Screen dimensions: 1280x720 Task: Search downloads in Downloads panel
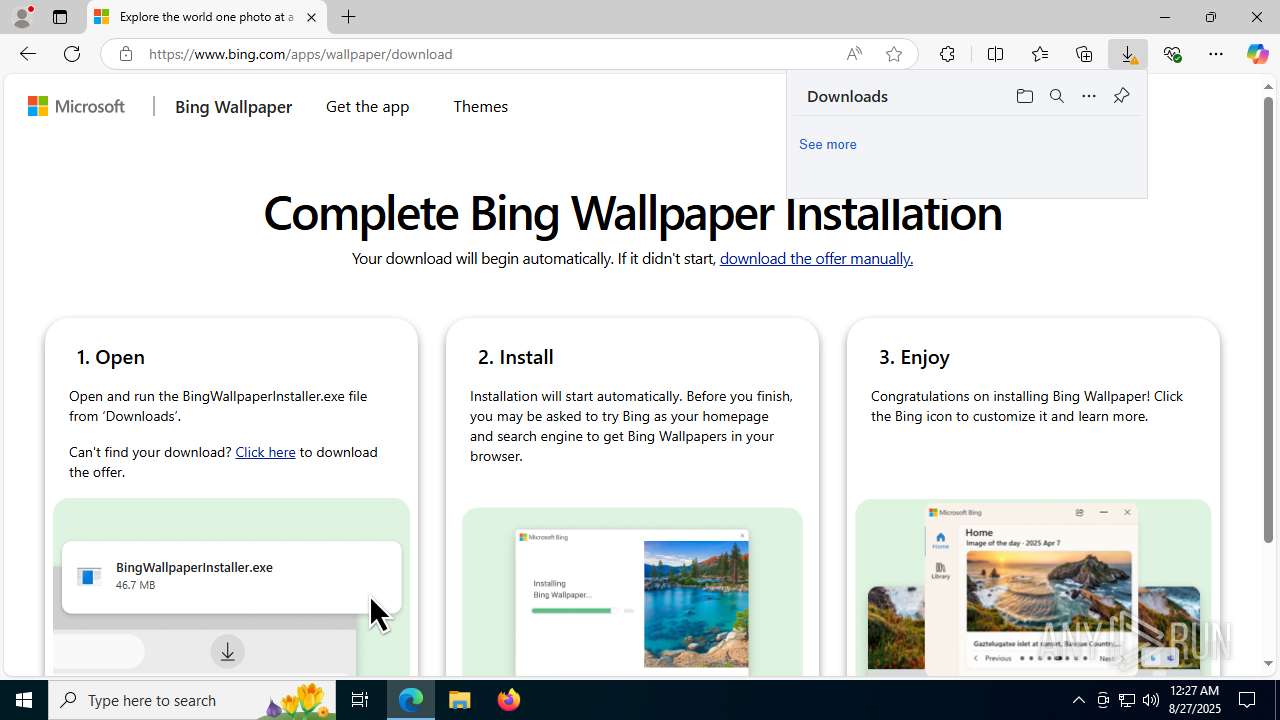point(1056,96)
